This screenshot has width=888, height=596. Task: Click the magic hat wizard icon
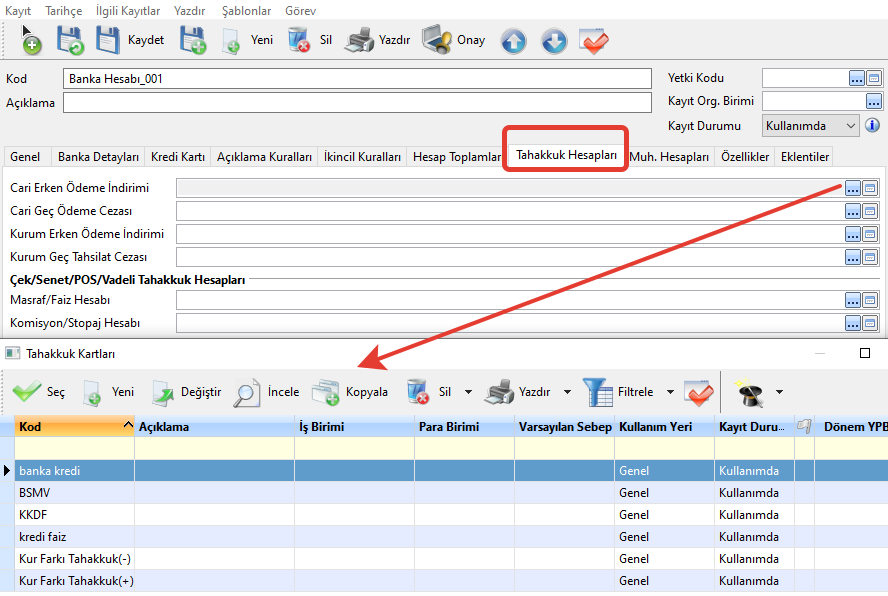pyautogui.click(x=746, y=392)
